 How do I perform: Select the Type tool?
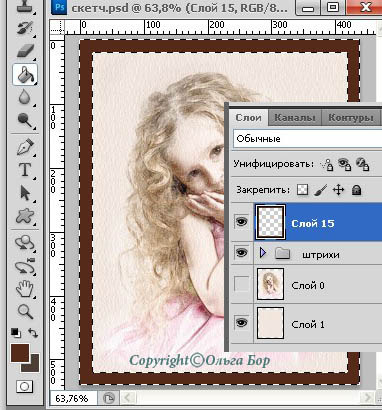tap(25, 170)
